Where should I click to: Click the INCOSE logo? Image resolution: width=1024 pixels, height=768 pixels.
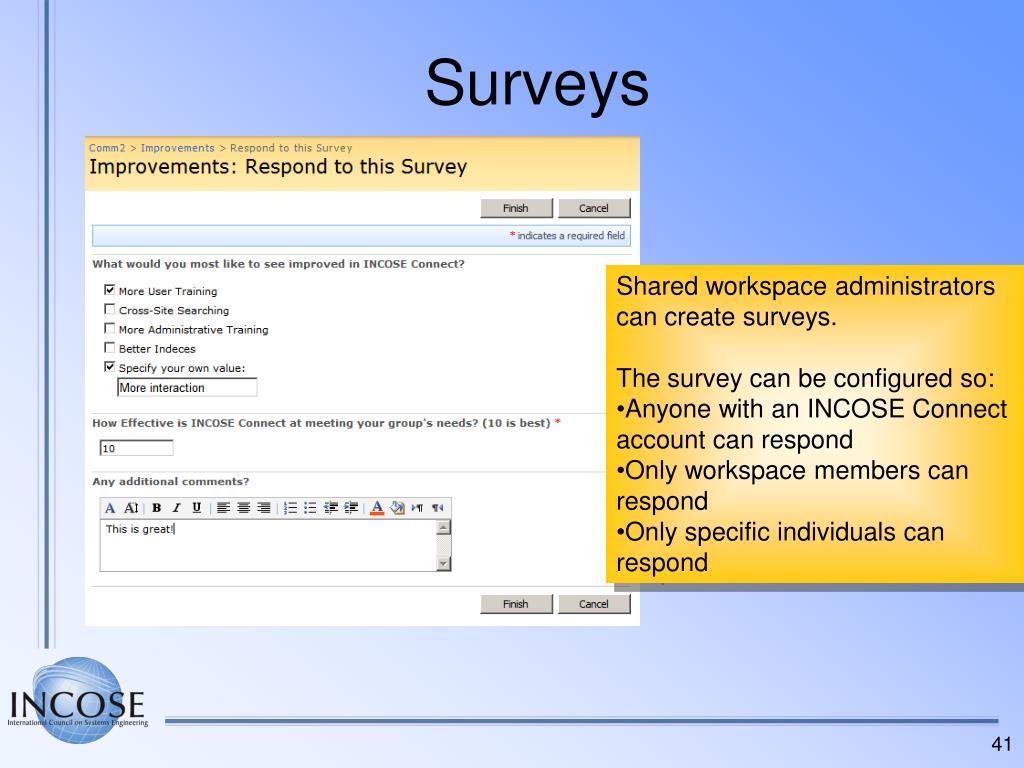(78, 700)
